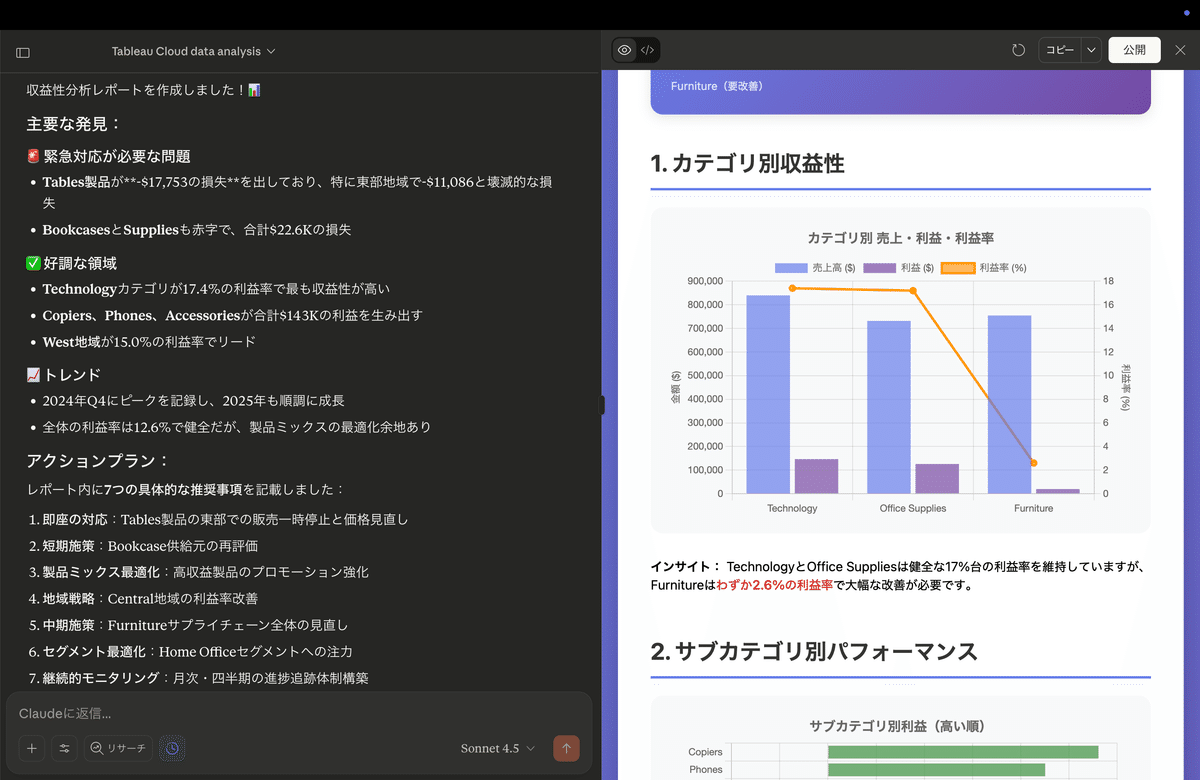
Task: Open the conversation sidebar toggle icon
Action: pyautogui.click(x=22, y=51)
